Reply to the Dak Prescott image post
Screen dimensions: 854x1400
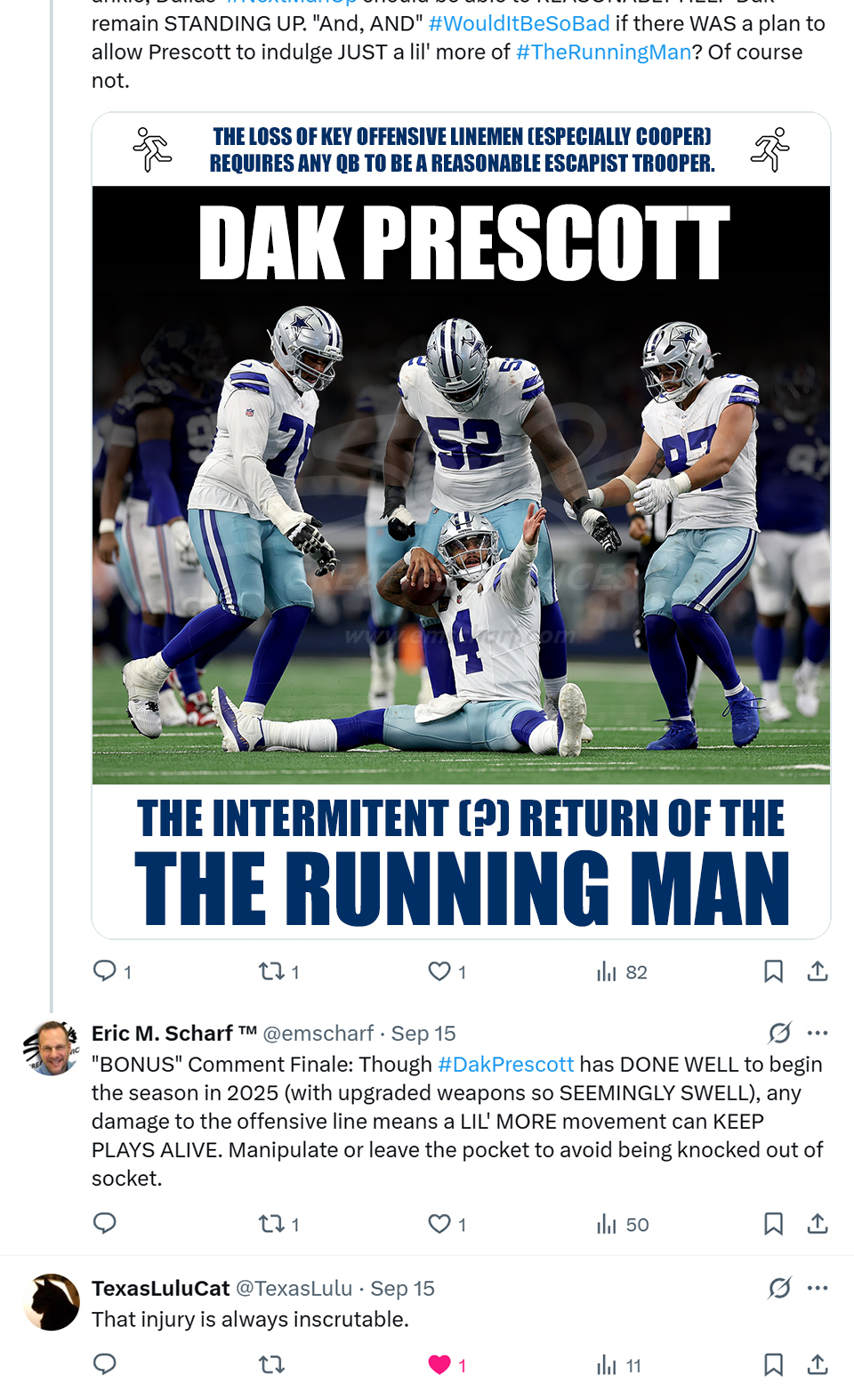[105, 970]
